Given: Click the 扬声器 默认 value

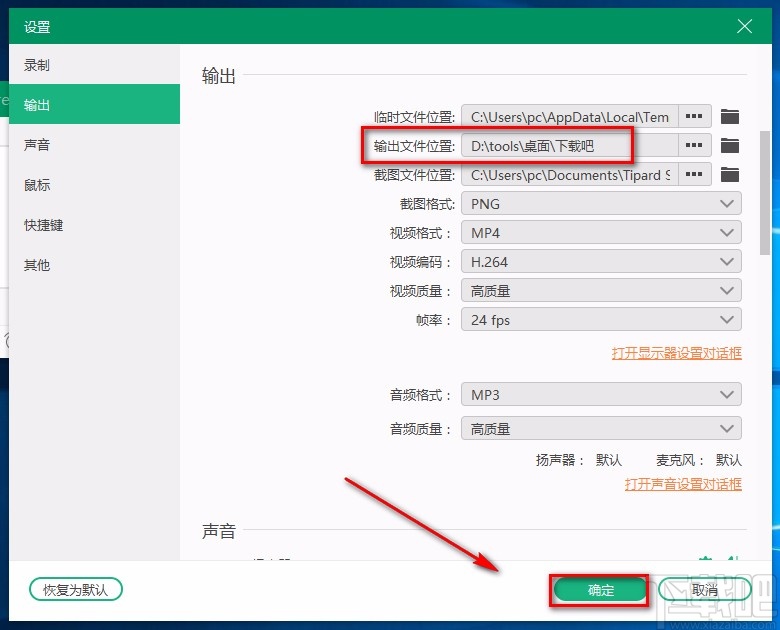Looking at the screenshot, I should (609, 460).
